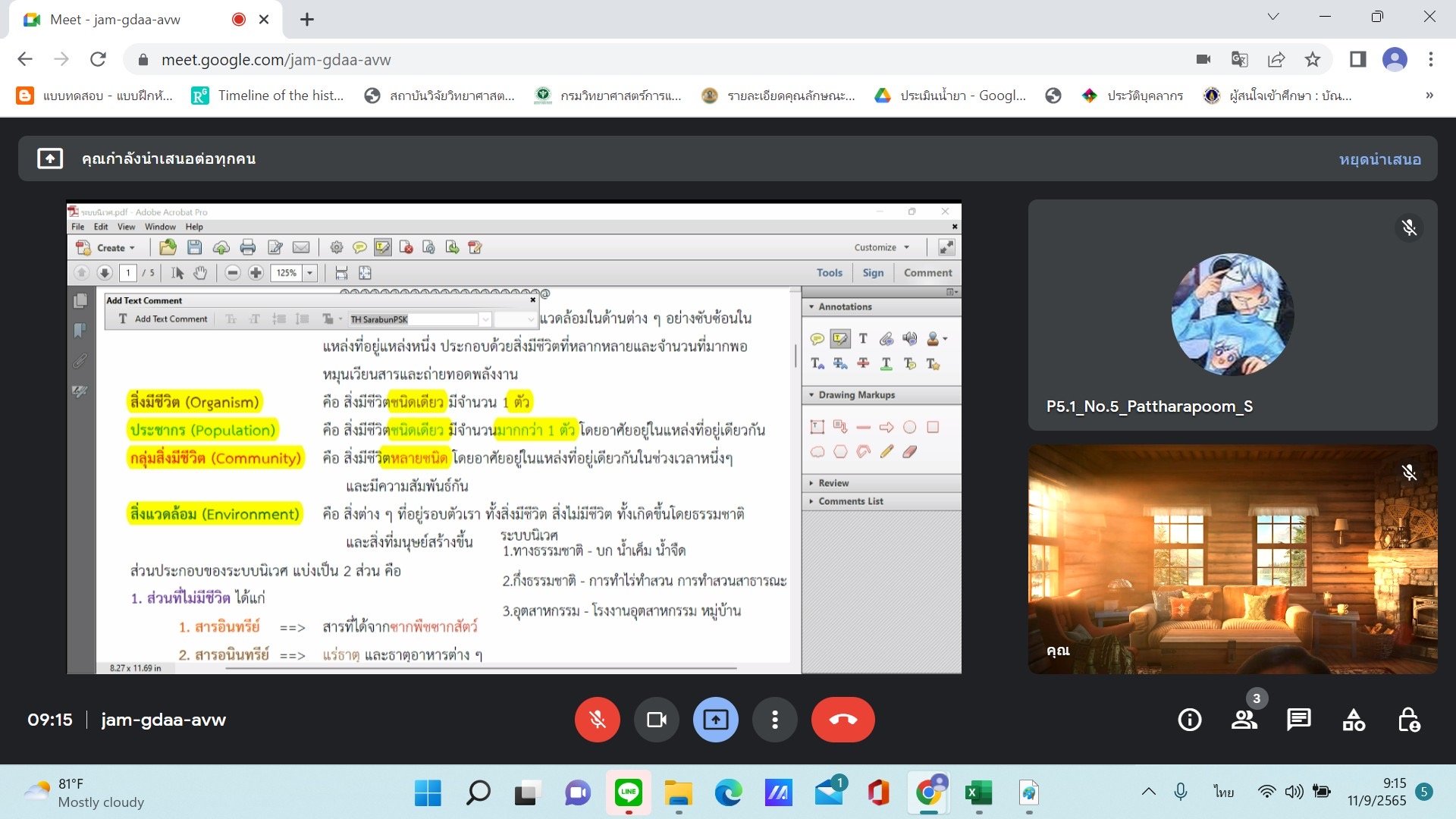
Task: Open chat with everyone
Action: coord(1299,720)
